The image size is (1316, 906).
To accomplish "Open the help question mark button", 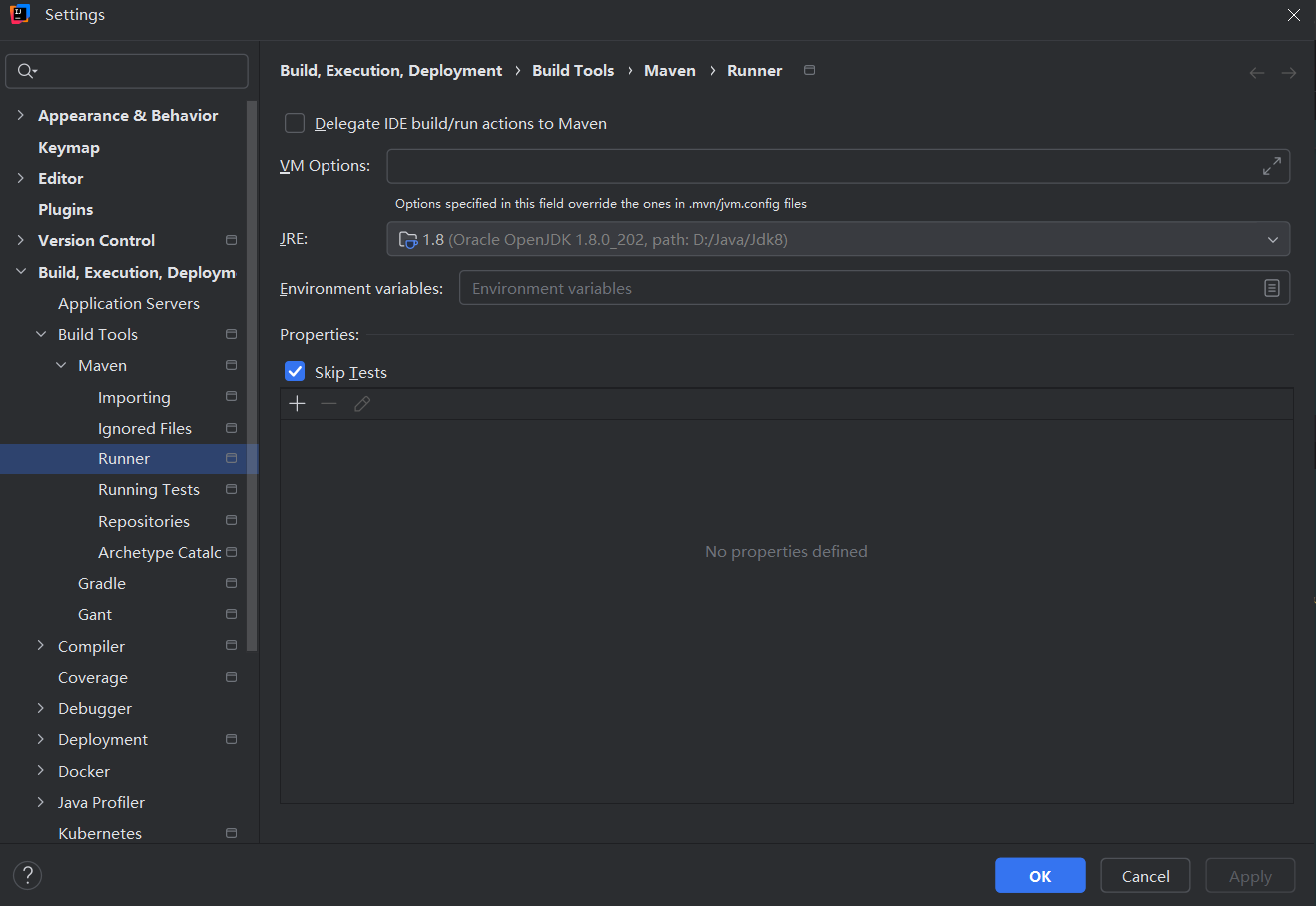I will coord(27,876).
